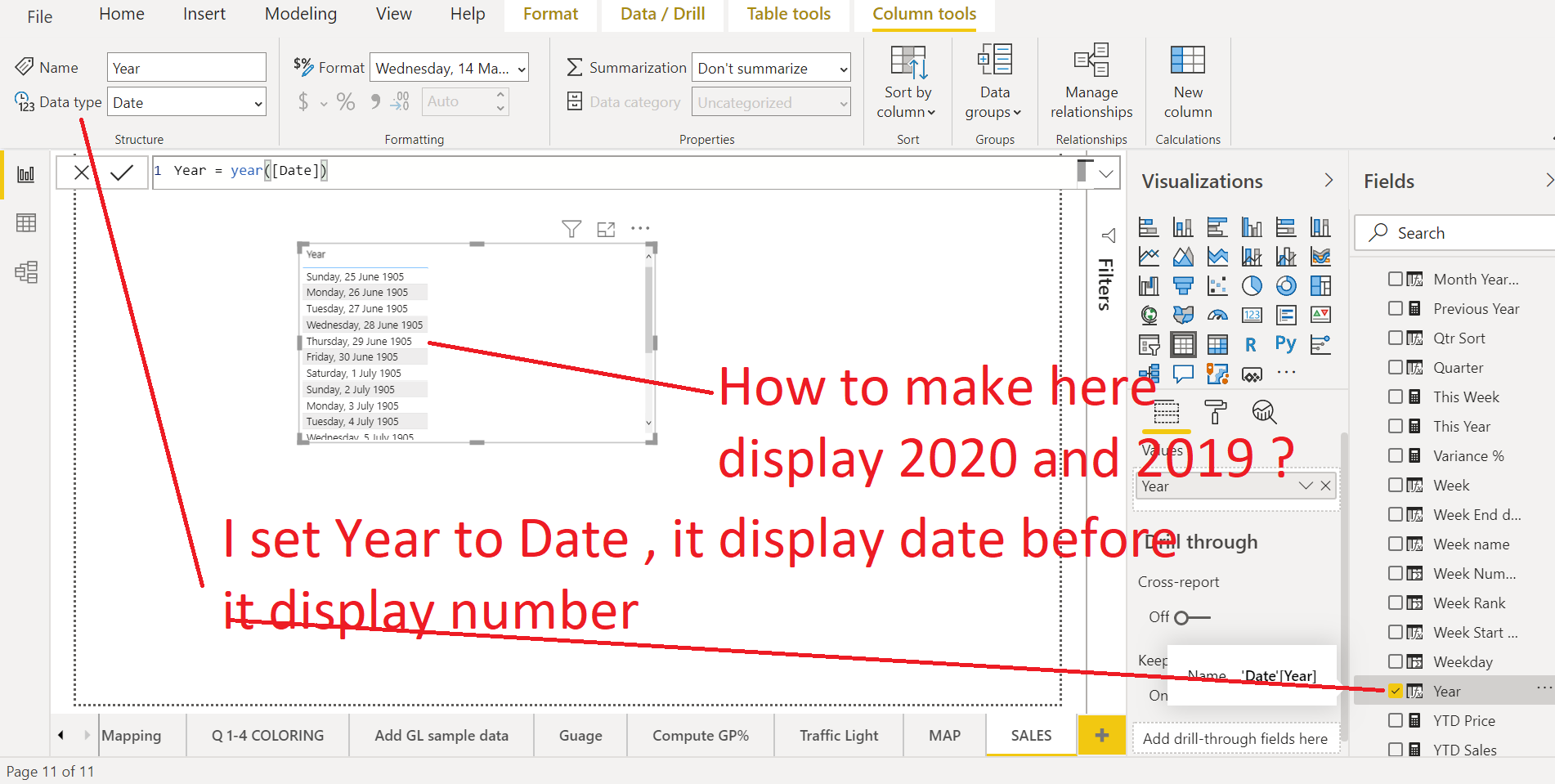This screenshot has width=1555, height=784.
Task: Open the Analytics magnifier pane
Action: click(x=1265, y=412)
